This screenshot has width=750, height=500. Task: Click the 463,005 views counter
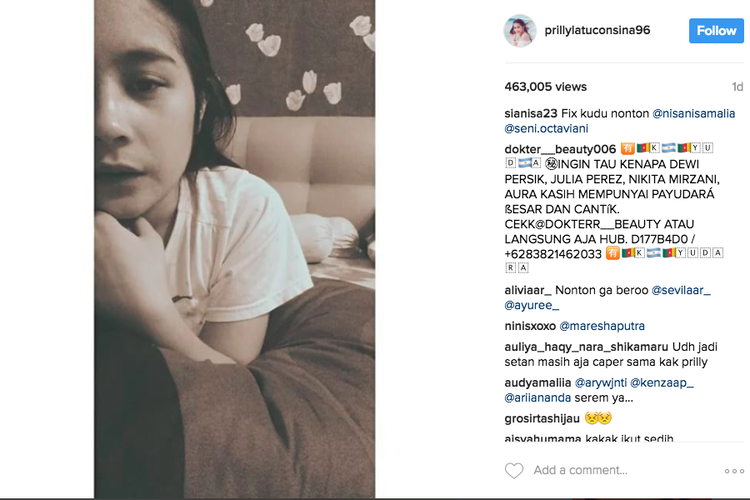545,87
